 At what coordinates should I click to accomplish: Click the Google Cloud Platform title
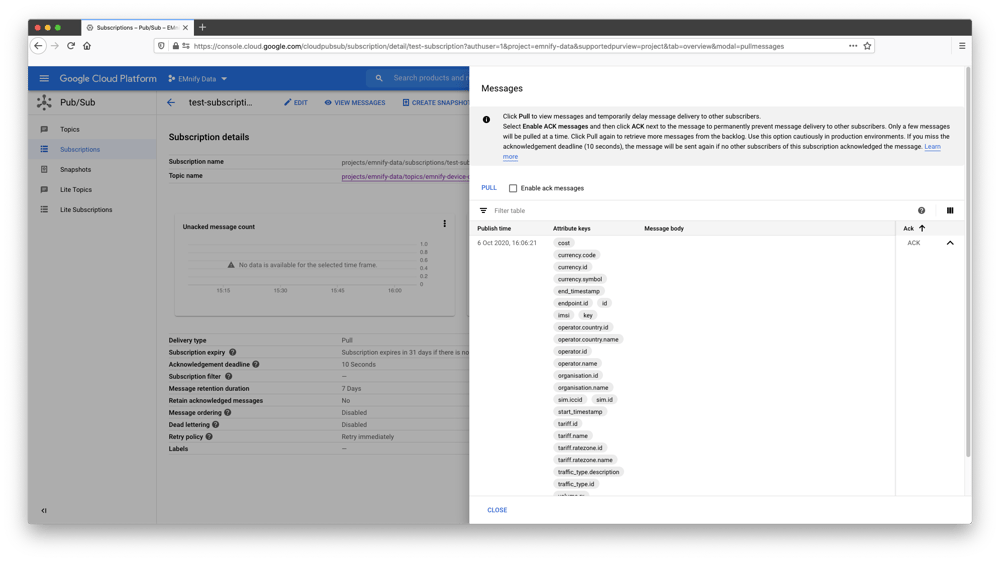coord(108,78)
